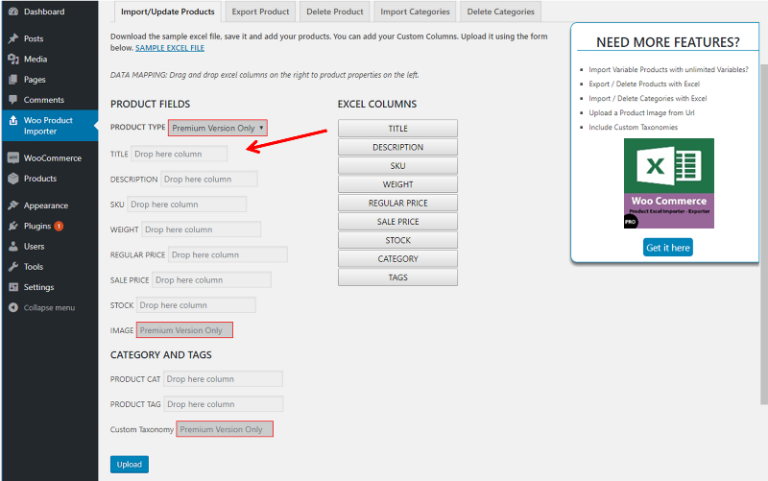This screenshot has height=481, width=768.
Task: Switch to Export Product tab
Action: 260,12
